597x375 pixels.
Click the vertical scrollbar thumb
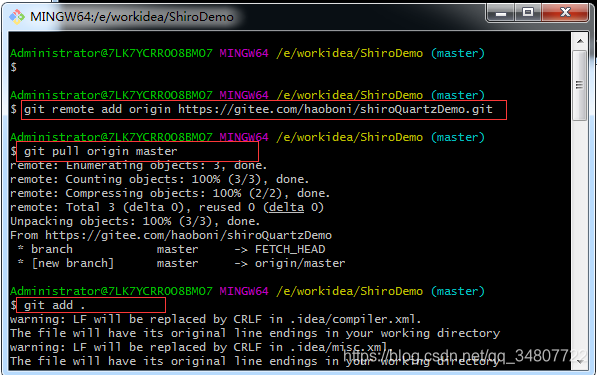[x=580, y=85]
